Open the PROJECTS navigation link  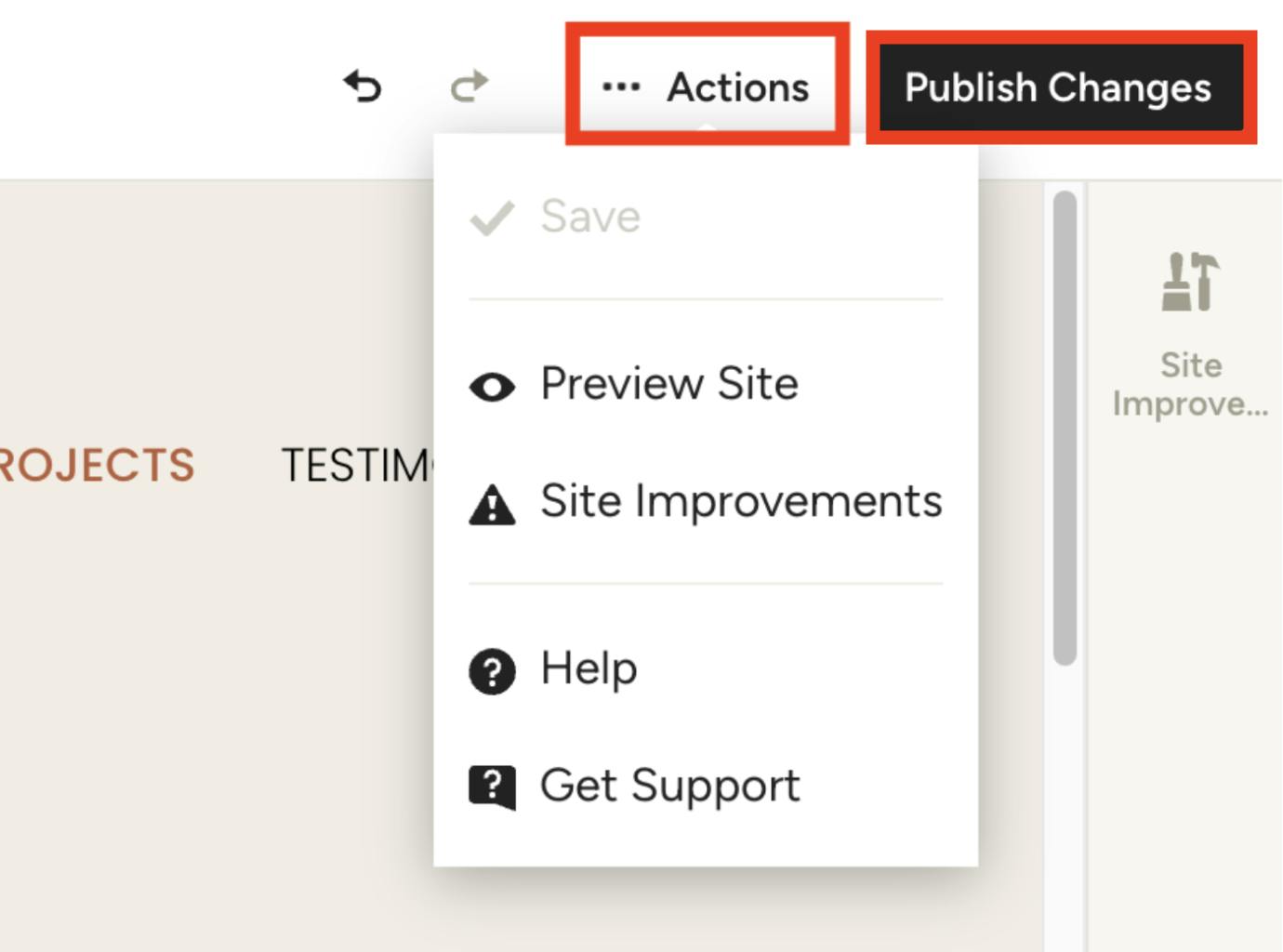tap(97, 465)
